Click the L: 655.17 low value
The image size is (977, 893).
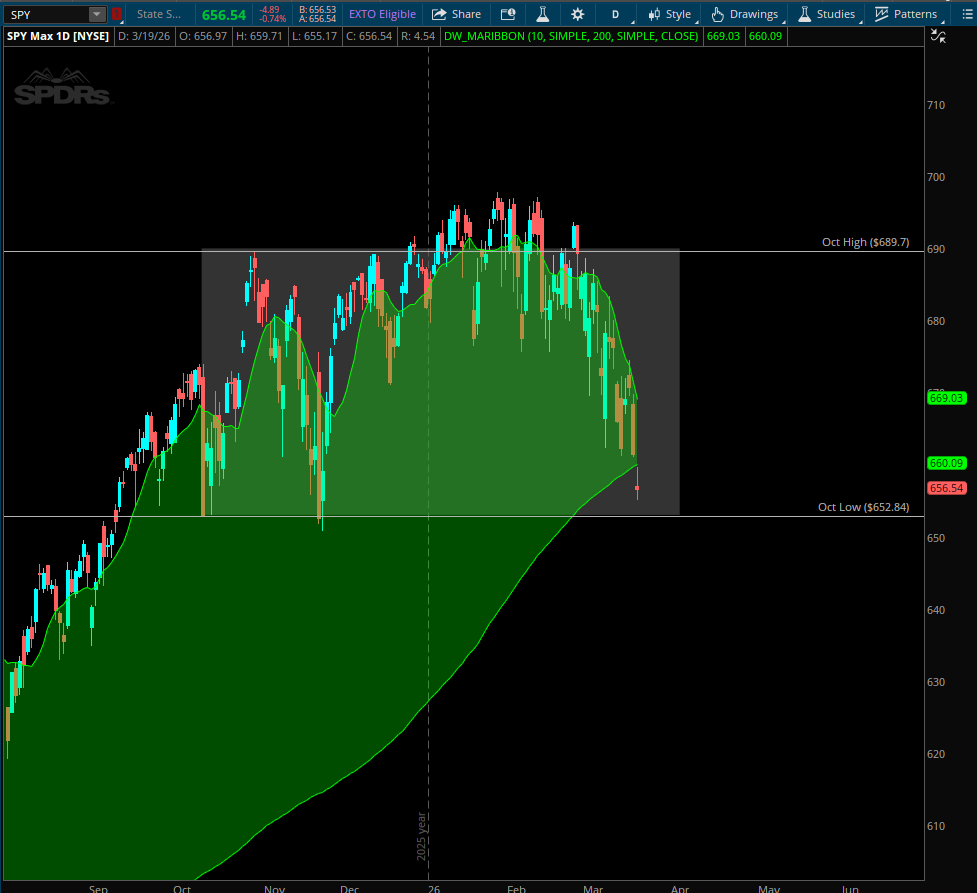(x=315, y=36)
